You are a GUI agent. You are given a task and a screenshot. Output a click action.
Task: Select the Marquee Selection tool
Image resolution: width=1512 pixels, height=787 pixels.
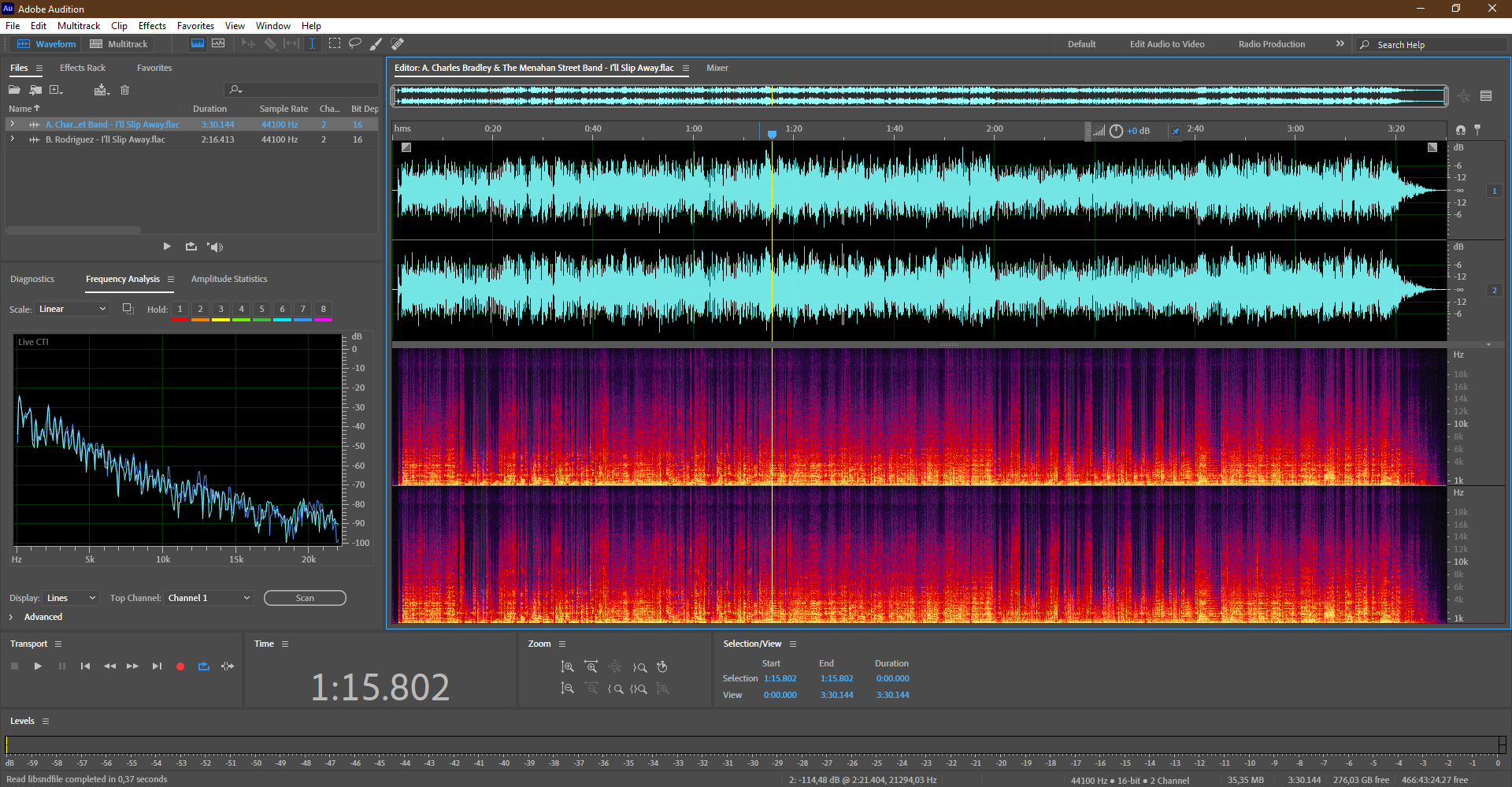[335, 43]
